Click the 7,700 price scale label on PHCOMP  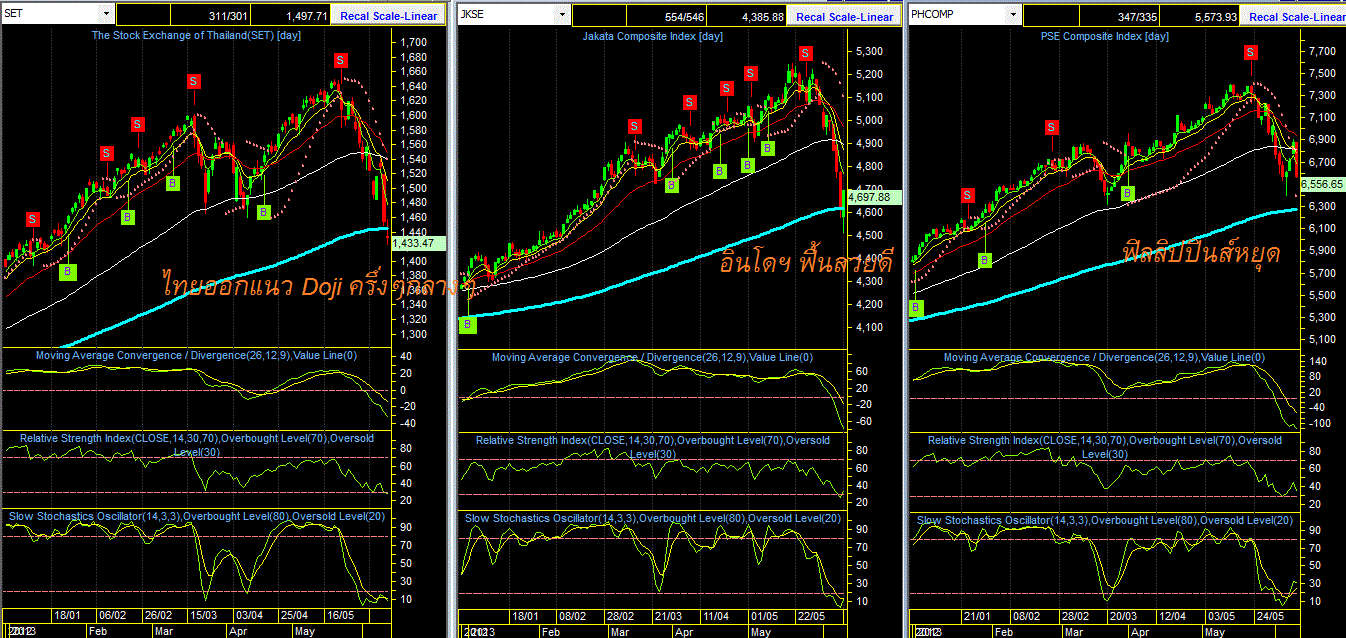coord(1320,51)
